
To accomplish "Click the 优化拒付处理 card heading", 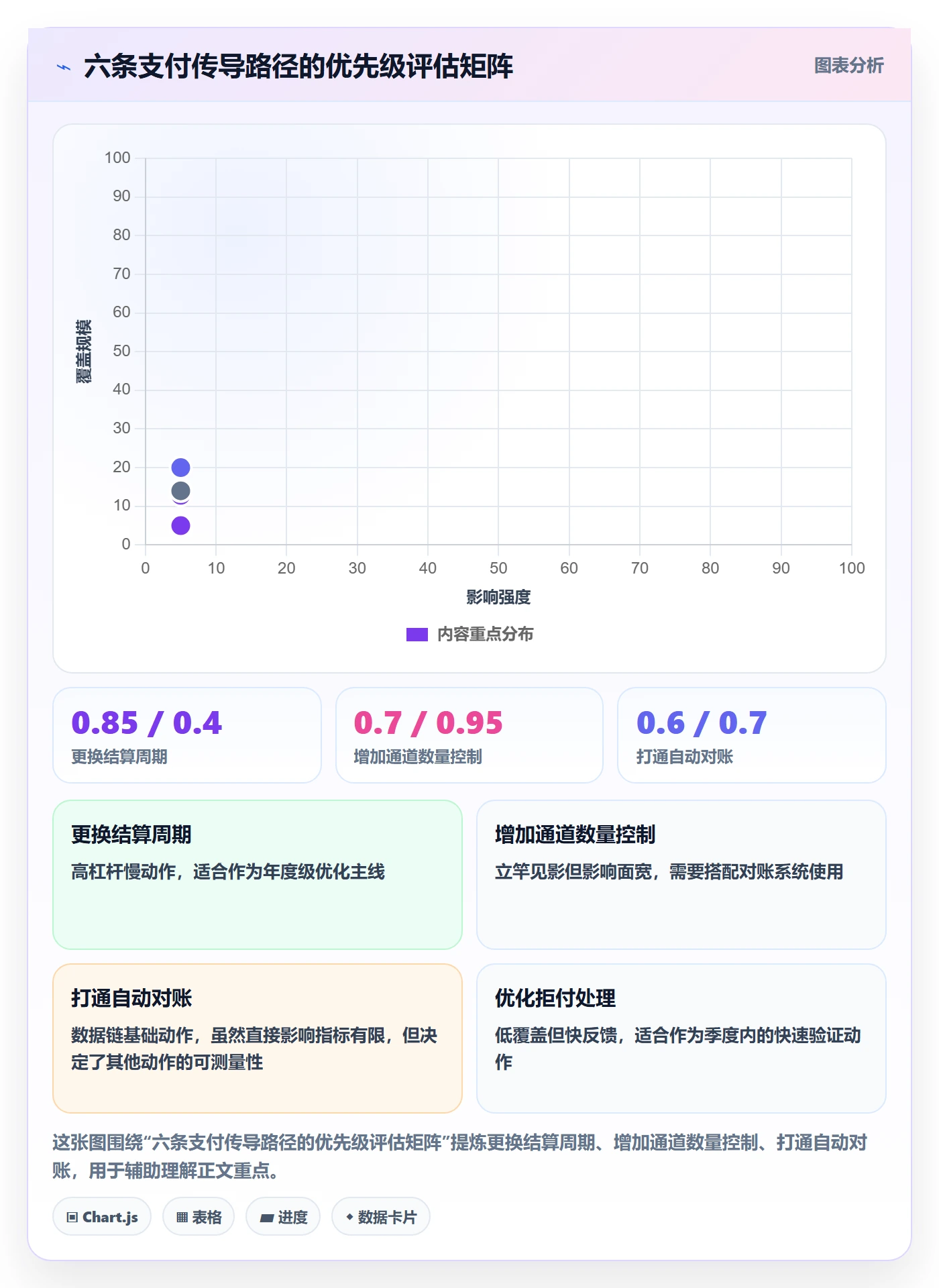I will (555, 998).
